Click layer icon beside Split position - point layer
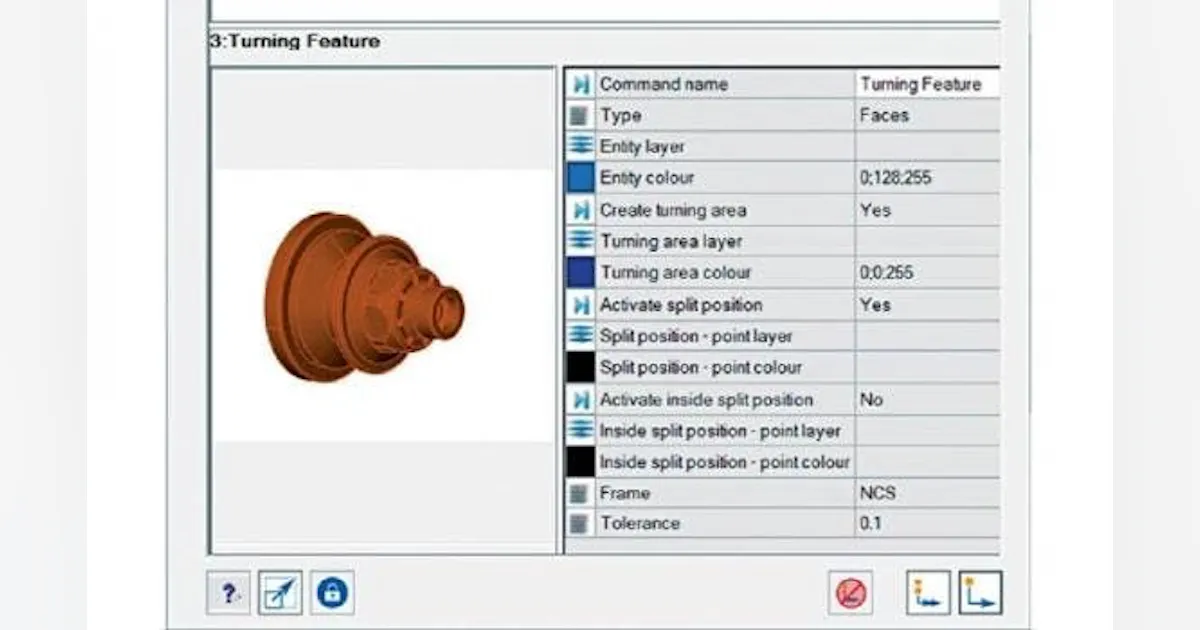 580,336
